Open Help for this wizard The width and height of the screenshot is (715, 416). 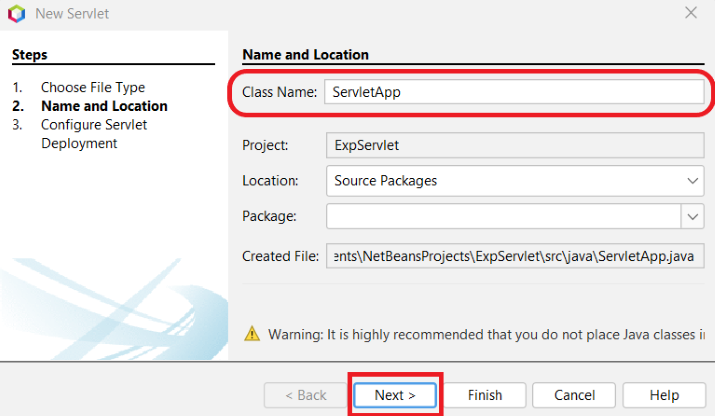coord(663,395)
